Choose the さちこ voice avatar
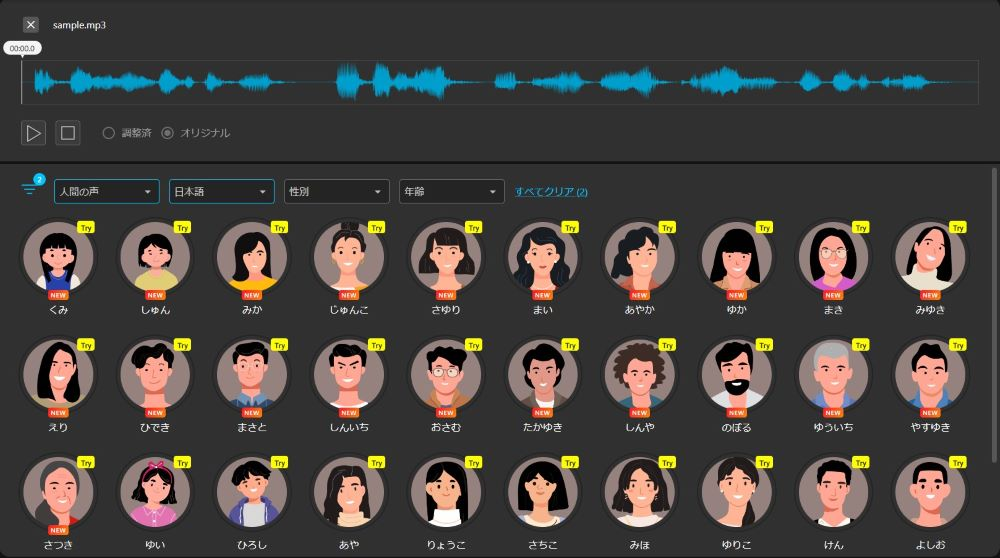This screenshot has height=558, width=1000. tap(543, 491)
